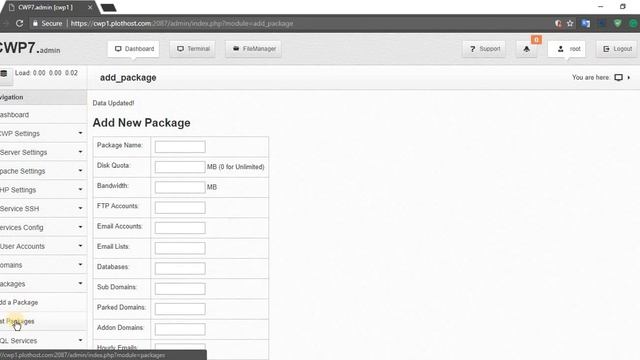Viewport: 640px width, 360px height.
Task: Open the notifications bell icon
Action: [527, 49]
